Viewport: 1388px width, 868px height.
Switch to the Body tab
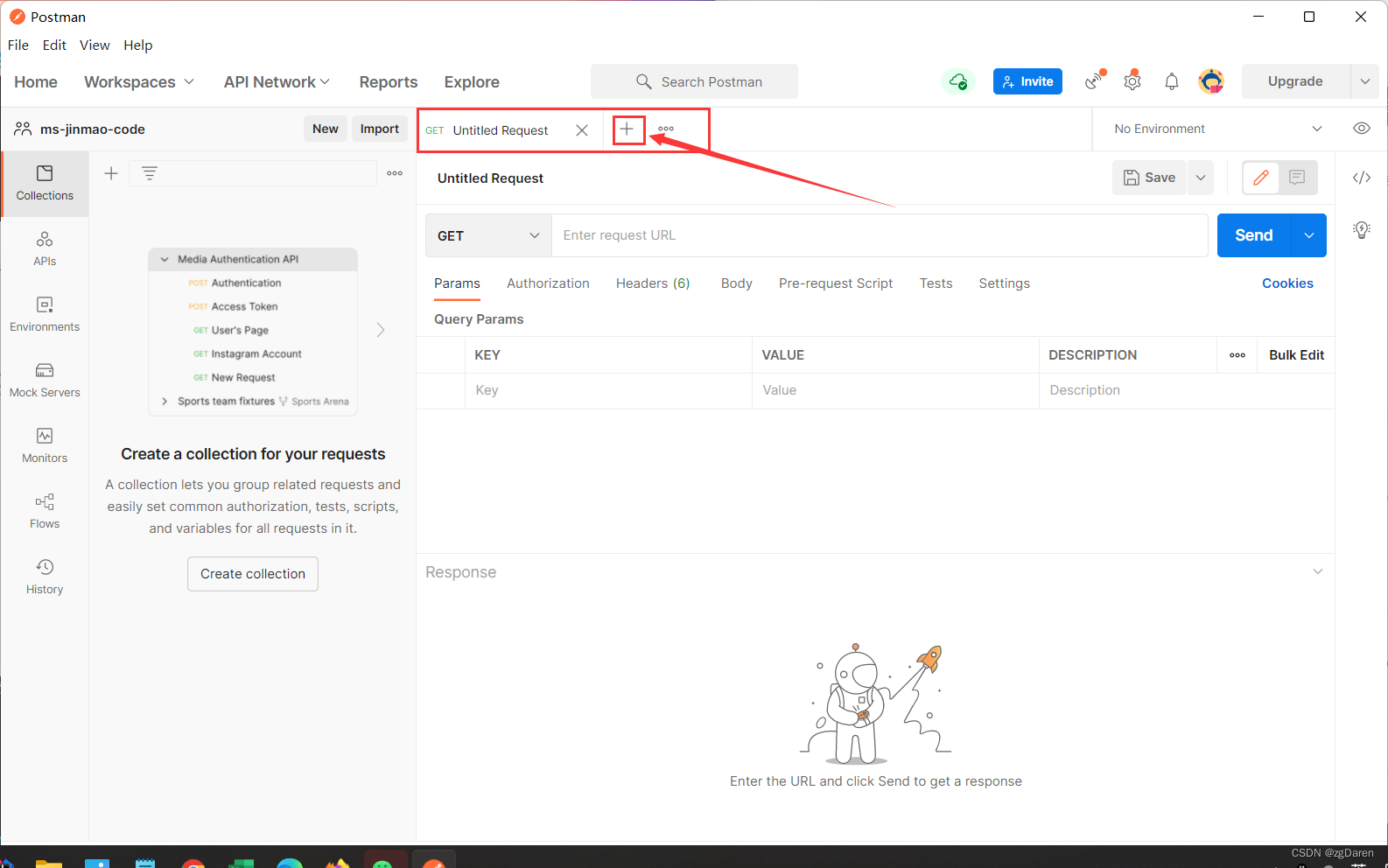pyautogui.click(x=737, y=283)
